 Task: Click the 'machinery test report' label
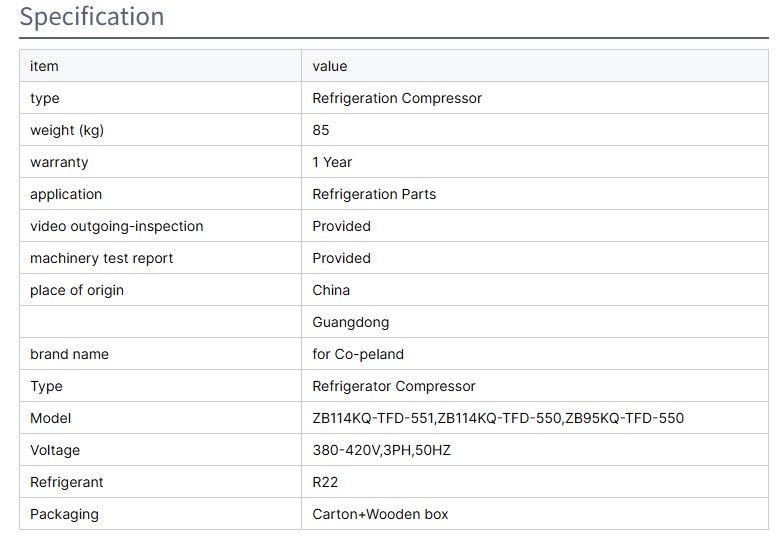pyautogui.click(x=101, y=258)
